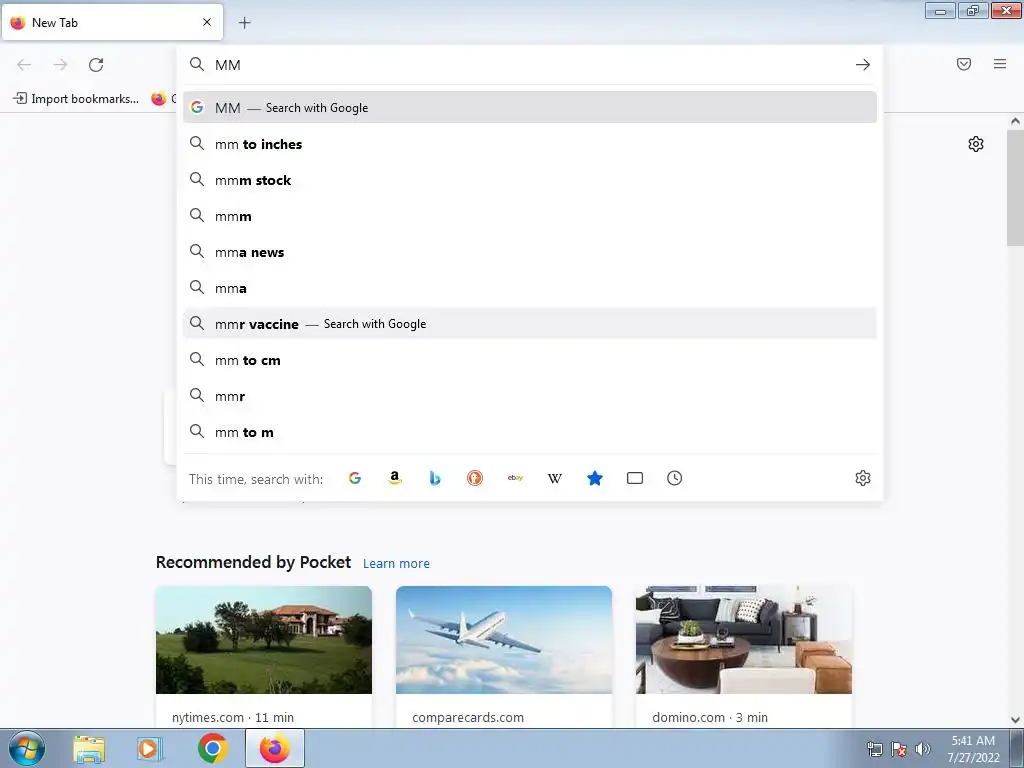
Task: Search with the Google engine icon
Action: click(x=355, y=478)
